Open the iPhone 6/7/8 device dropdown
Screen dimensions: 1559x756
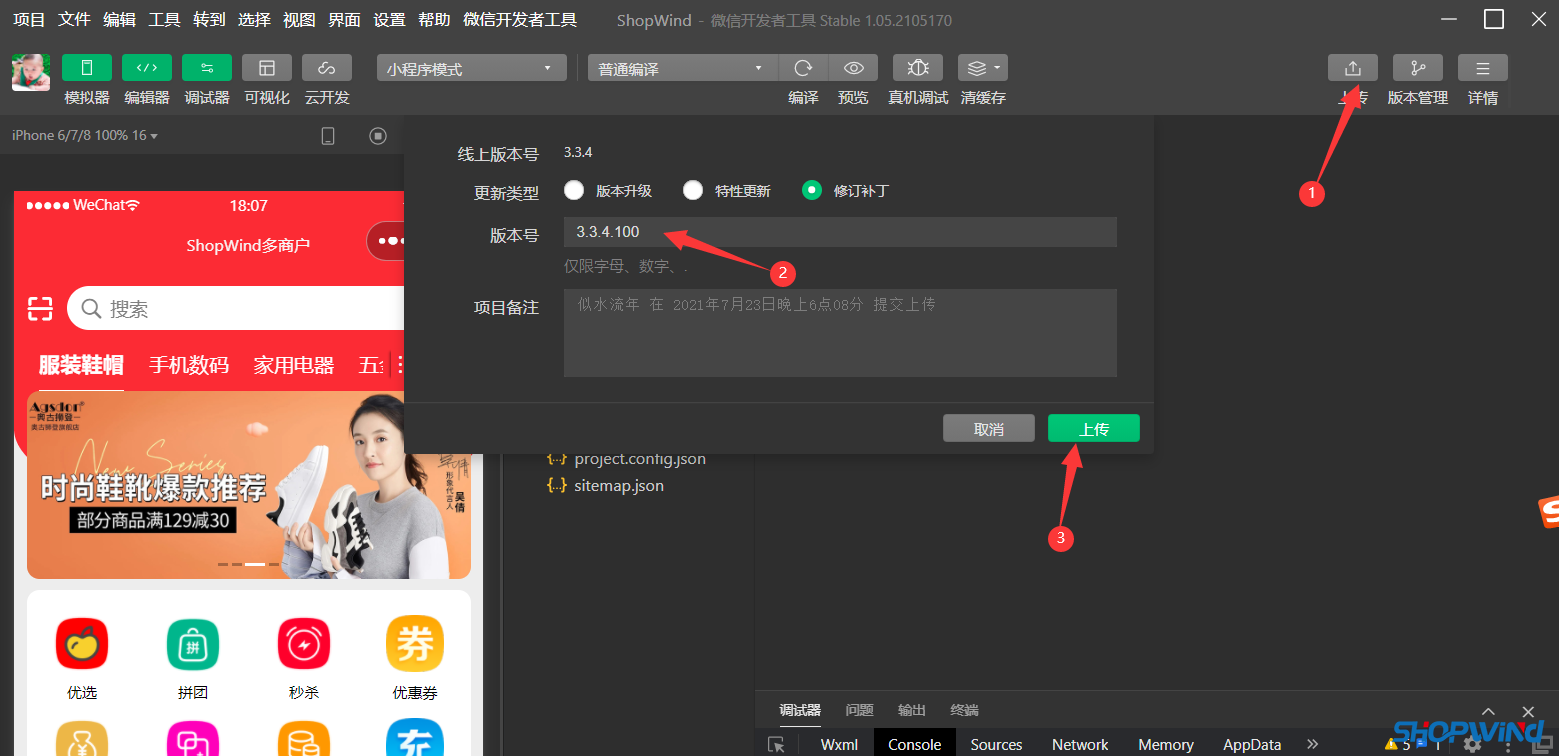(84, 135)
